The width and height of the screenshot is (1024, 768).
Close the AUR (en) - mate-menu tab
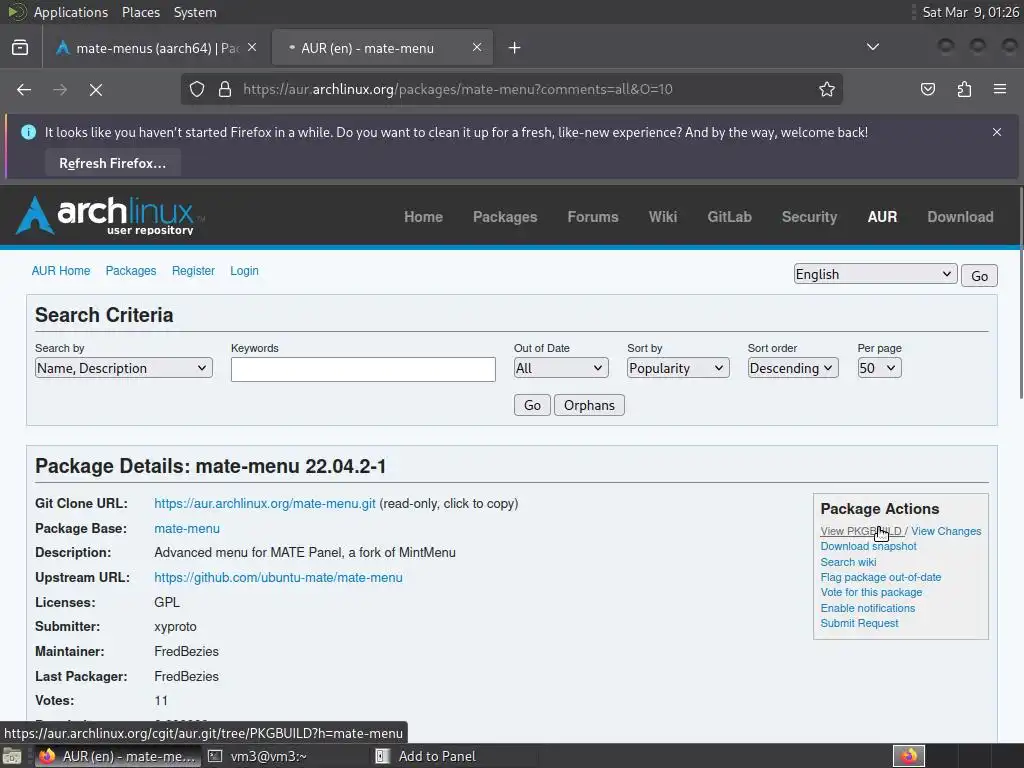477,48
